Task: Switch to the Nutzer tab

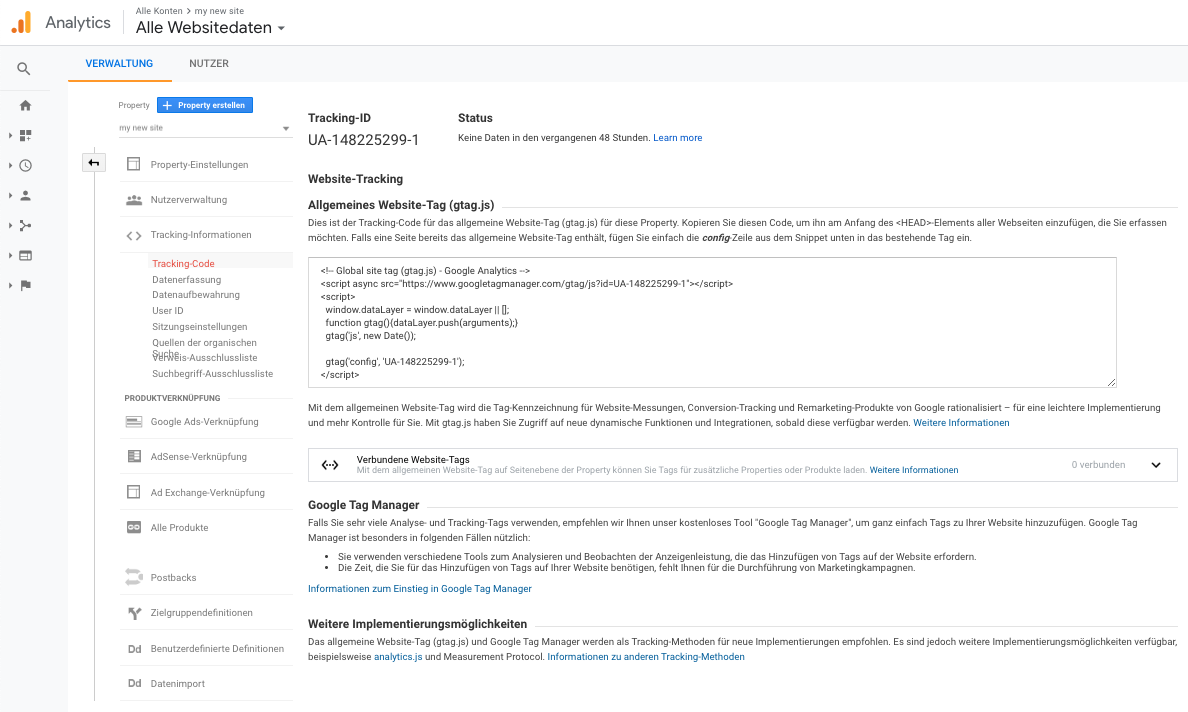Action: click(209, 64)
